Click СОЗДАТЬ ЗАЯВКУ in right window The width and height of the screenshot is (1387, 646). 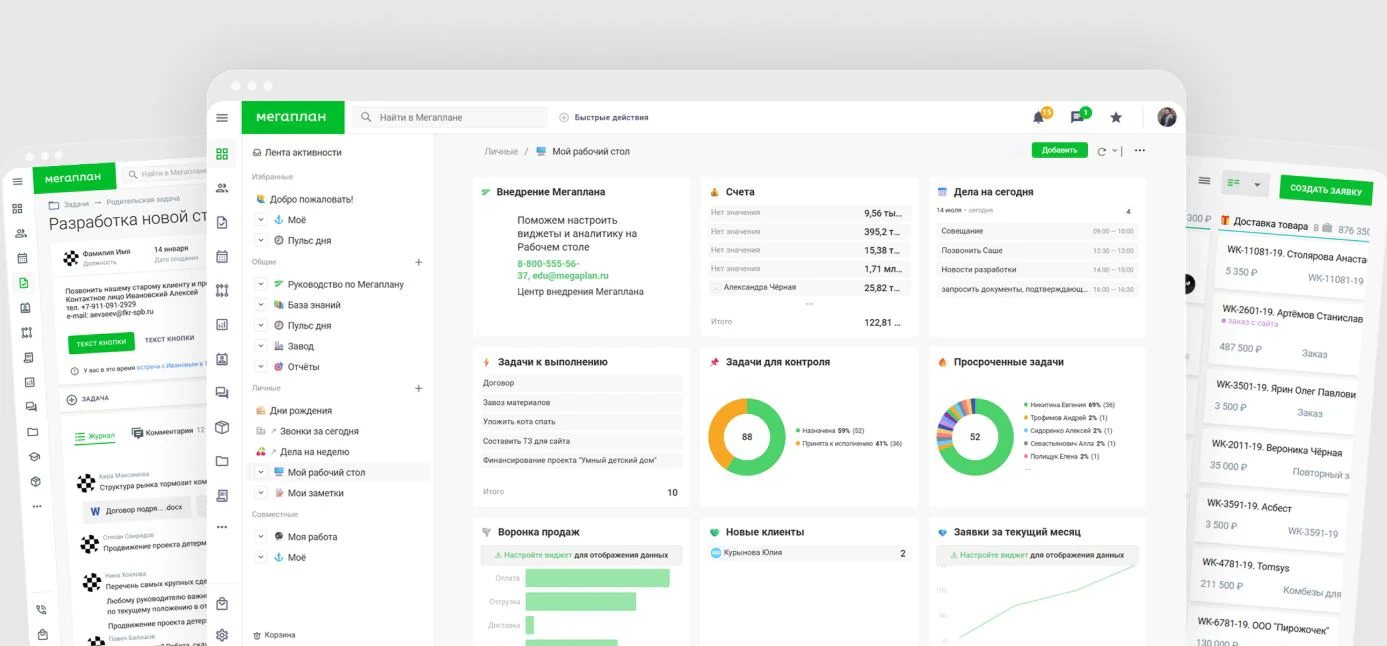(x=1326, y=190)
